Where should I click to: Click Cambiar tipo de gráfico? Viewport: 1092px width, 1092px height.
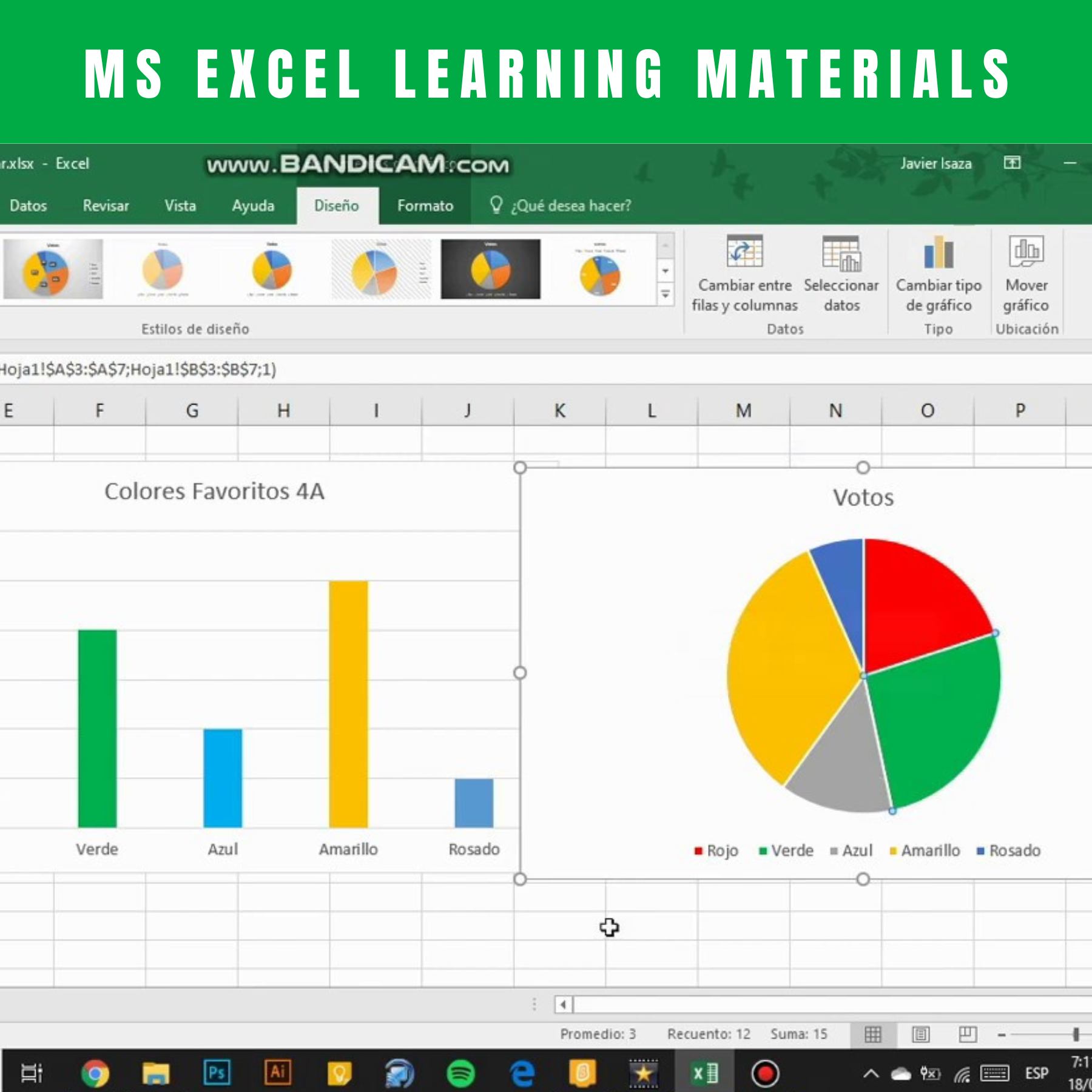point(939,274)
